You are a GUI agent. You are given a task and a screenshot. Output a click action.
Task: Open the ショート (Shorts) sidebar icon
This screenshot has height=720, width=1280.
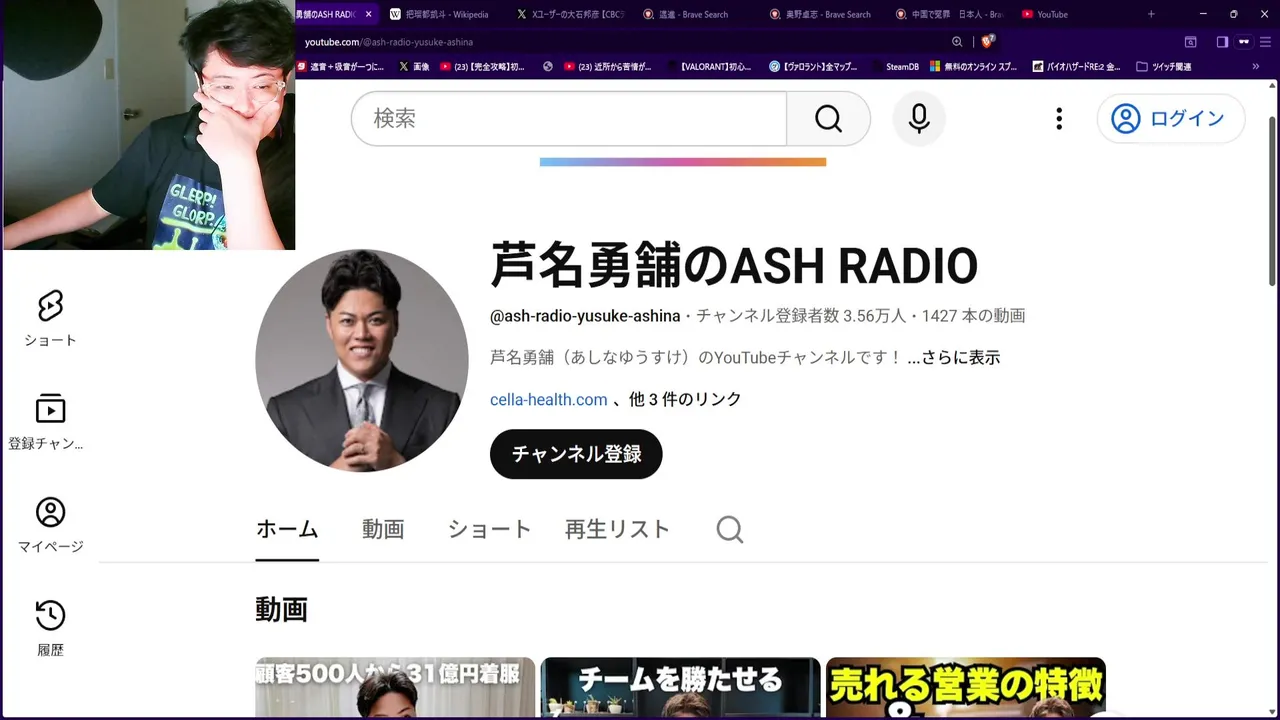click(50, 318)
